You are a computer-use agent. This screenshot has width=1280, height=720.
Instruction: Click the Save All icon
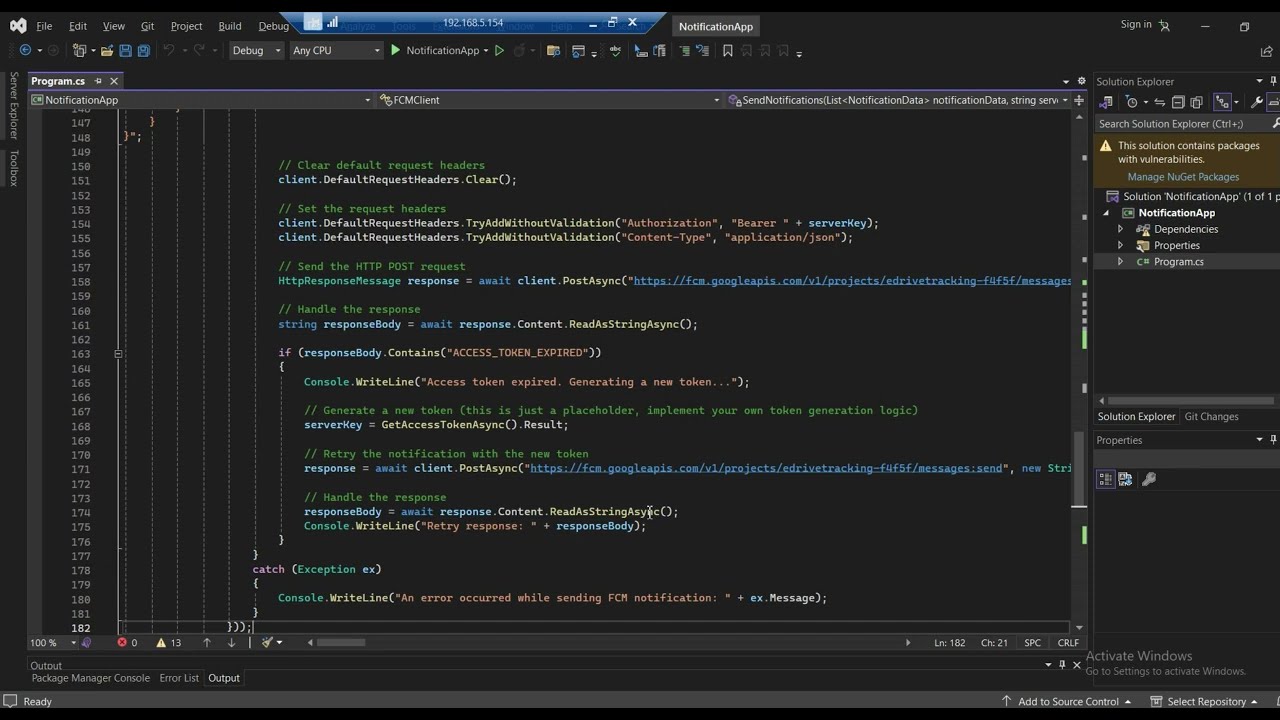click(144, 50)
